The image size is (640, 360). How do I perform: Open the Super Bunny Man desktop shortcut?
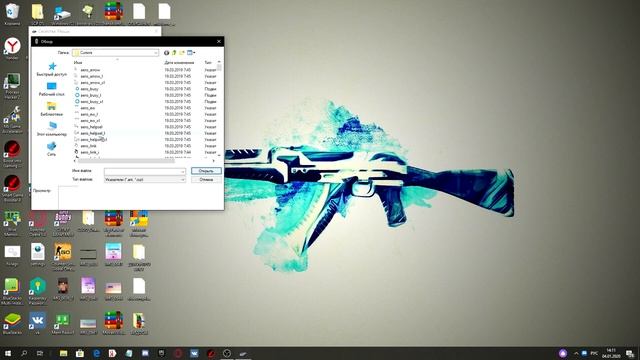(x=63, y=223)
